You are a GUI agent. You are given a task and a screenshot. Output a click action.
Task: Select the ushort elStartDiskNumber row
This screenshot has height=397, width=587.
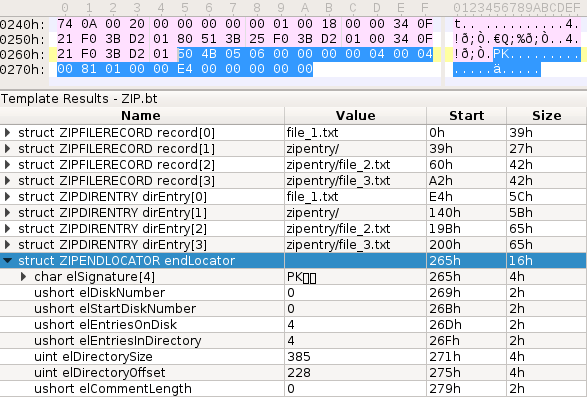[293, 309]
